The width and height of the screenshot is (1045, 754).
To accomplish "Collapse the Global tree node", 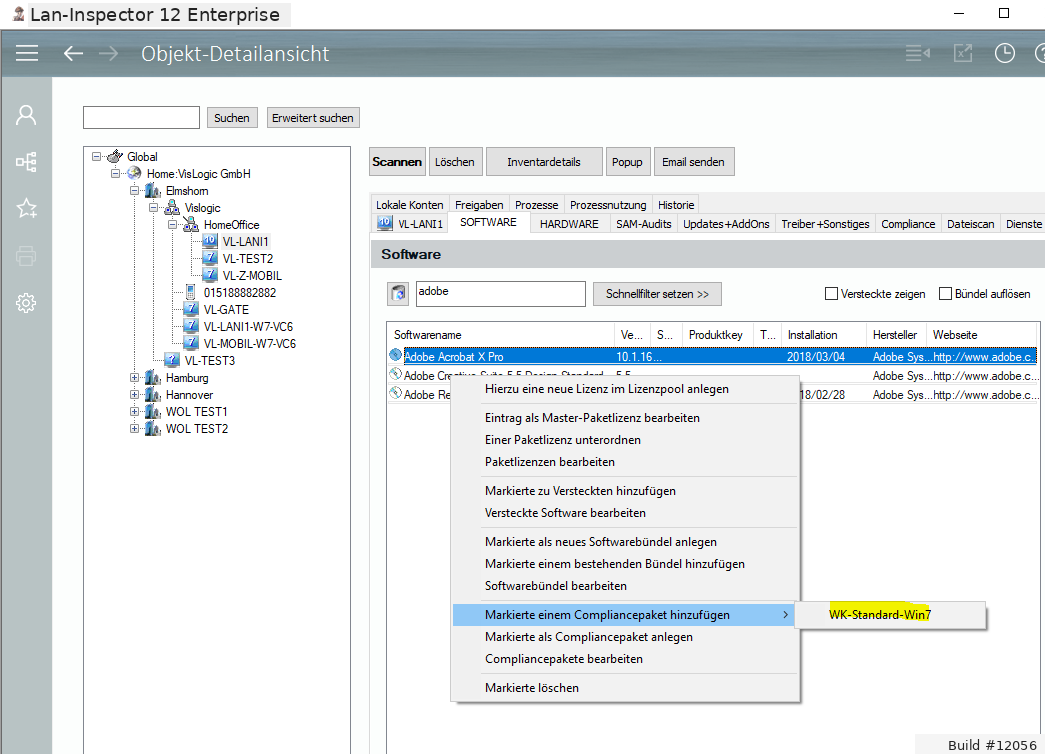I will (97, 156).
